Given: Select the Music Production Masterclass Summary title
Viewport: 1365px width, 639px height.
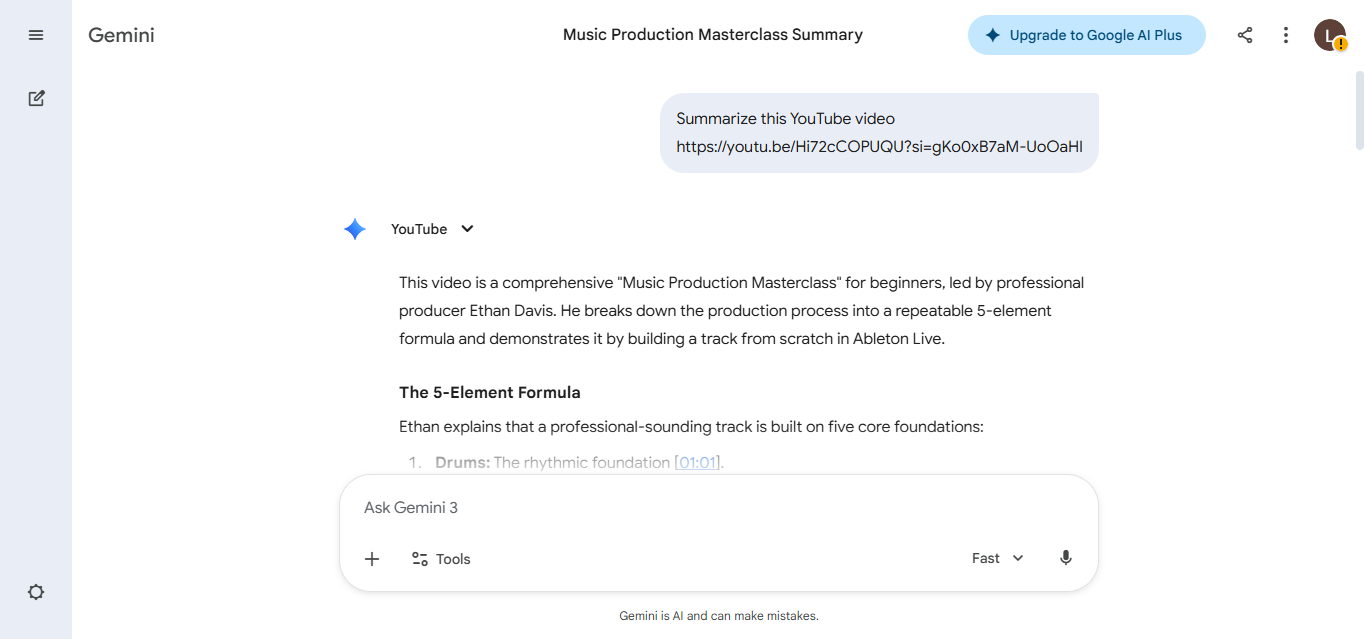Looking at the screenshot, I should click(712, 34).
